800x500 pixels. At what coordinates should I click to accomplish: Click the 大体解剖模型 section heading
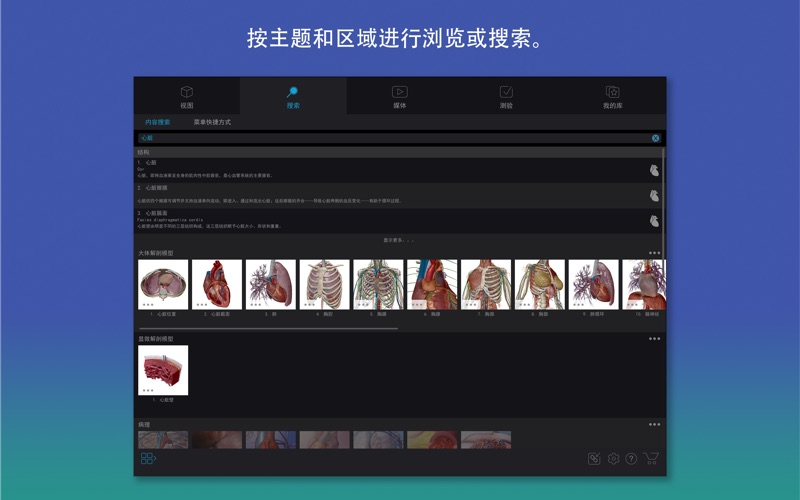click(x=156, y=253)
